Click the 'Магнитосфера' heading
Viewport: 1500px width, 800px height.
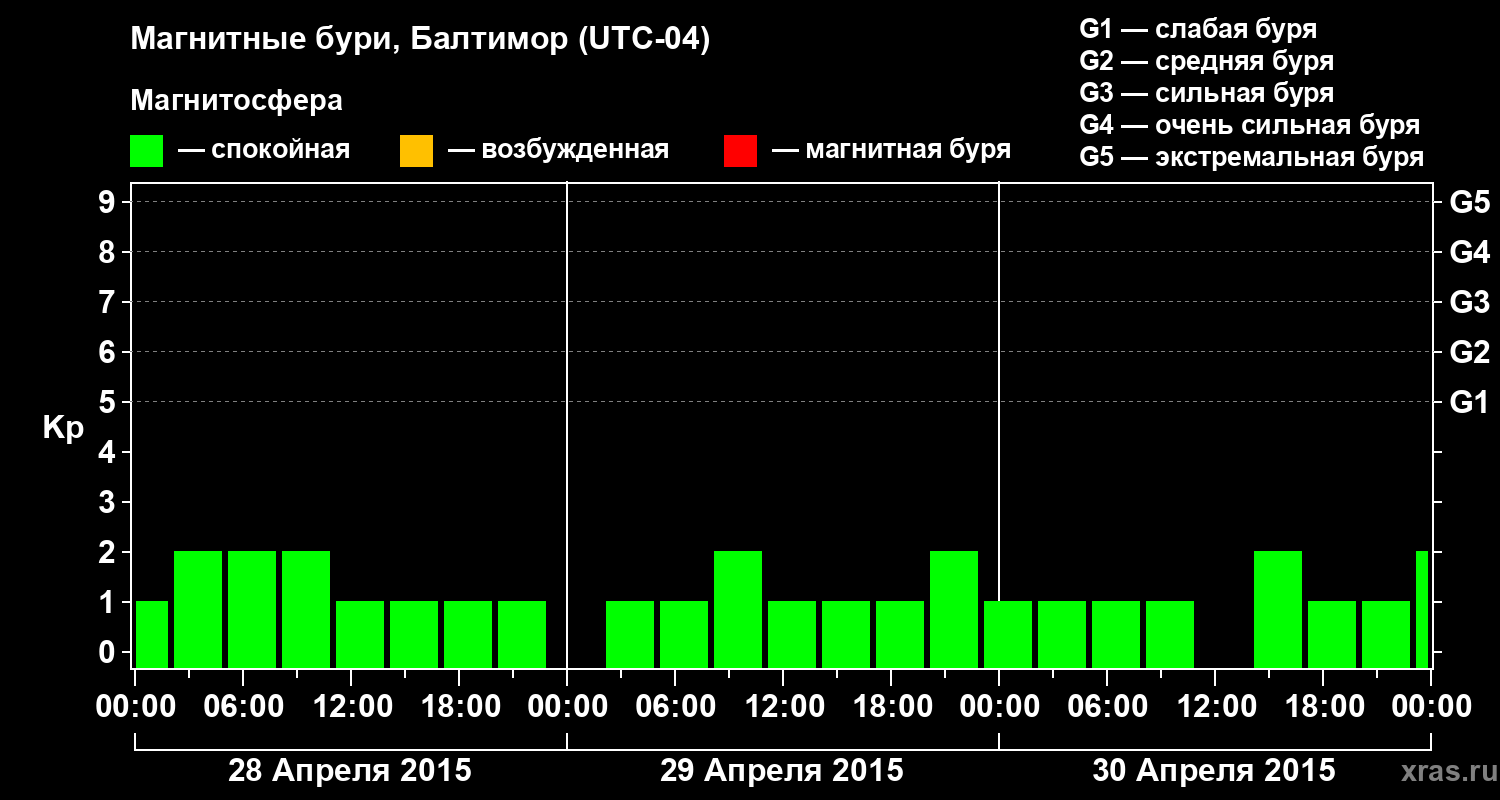pos(236,101)
